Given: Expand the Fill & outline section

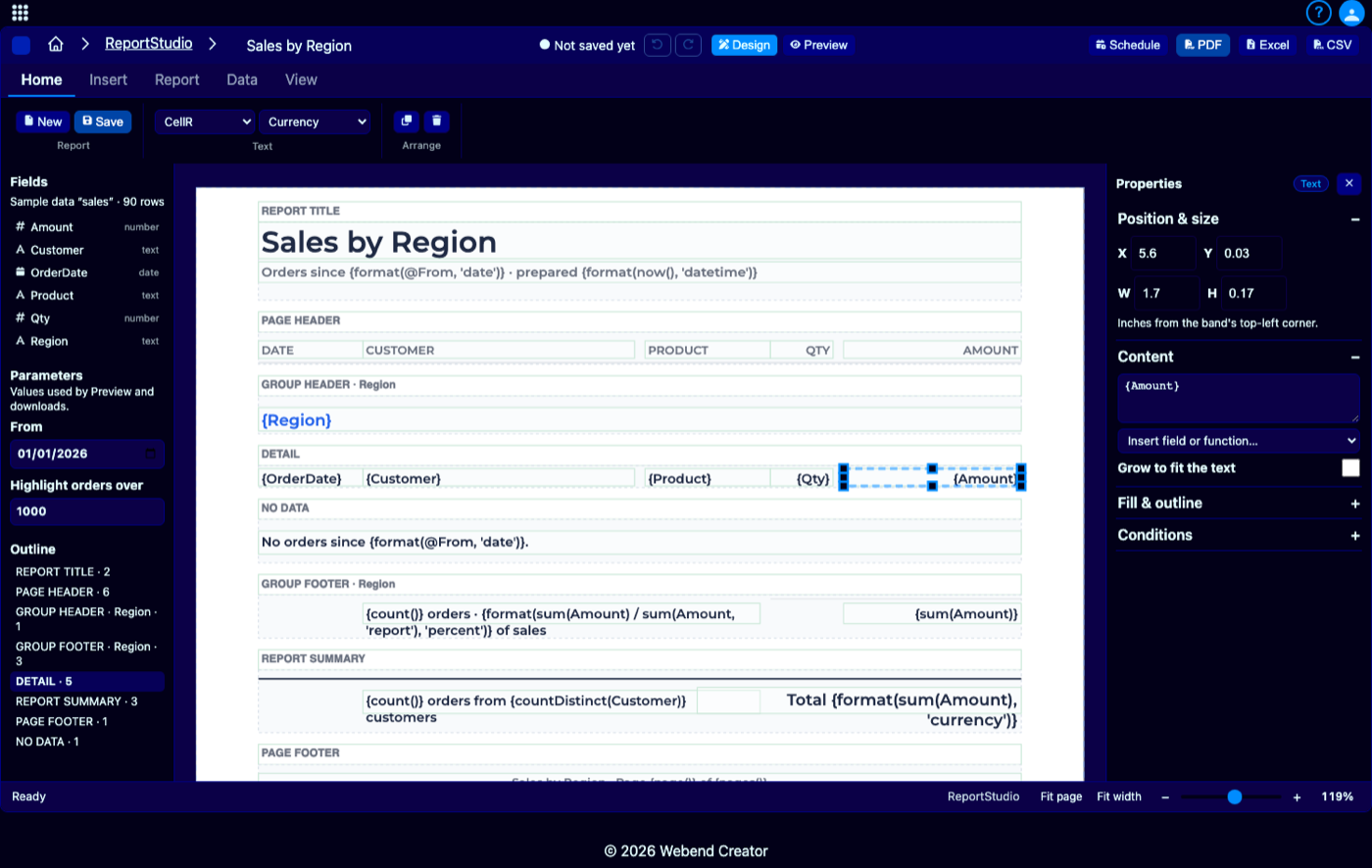Looking at the screenshot, I should point(1354,504).
